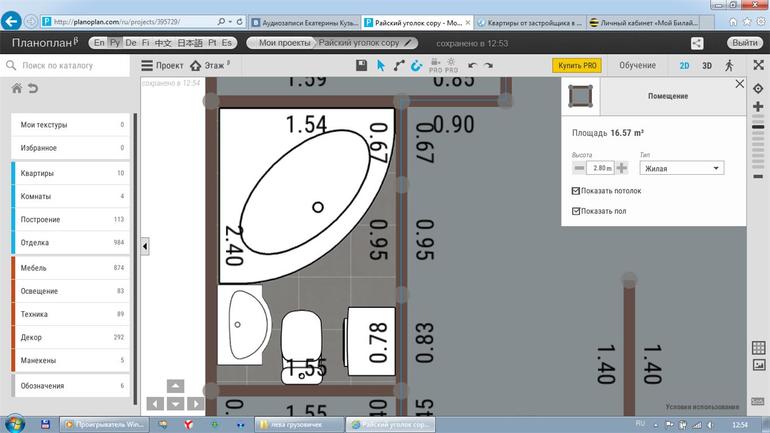Open the Мебель catalog category
The image size is (770, 433).
[x=70, y=268]
